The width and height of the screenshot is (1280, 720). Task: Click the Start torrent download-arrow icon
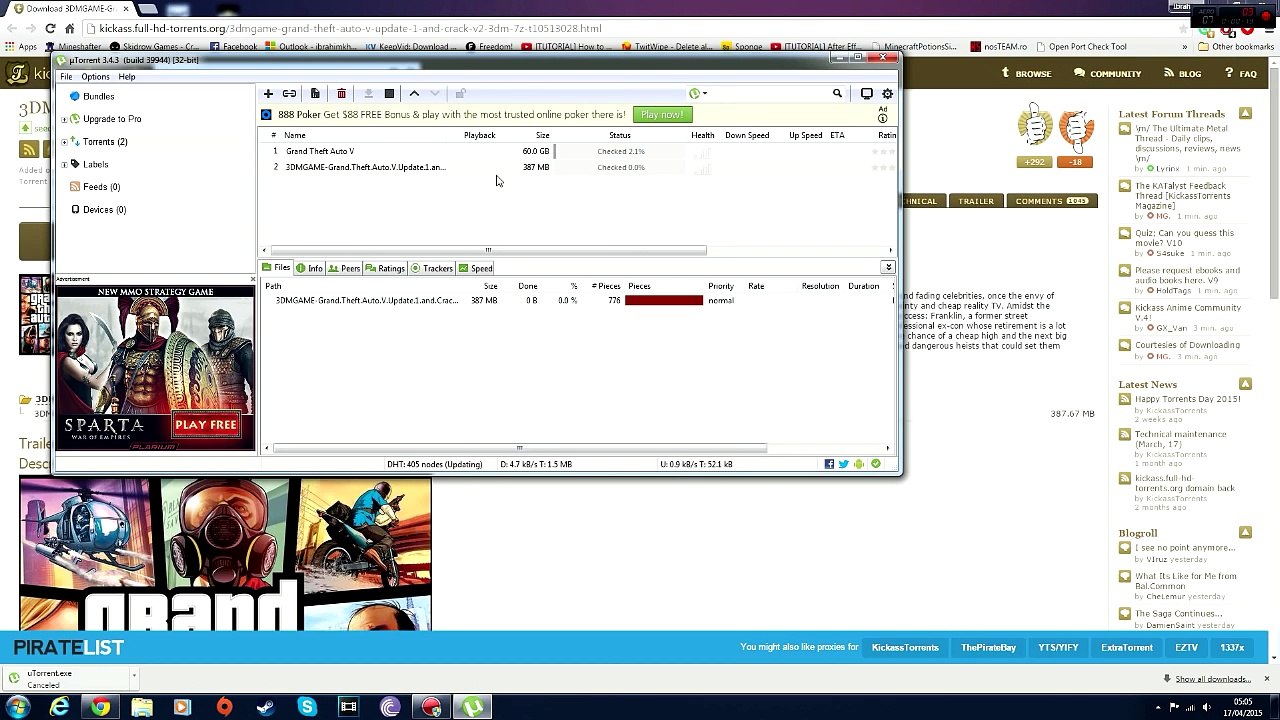pos(368,94)
